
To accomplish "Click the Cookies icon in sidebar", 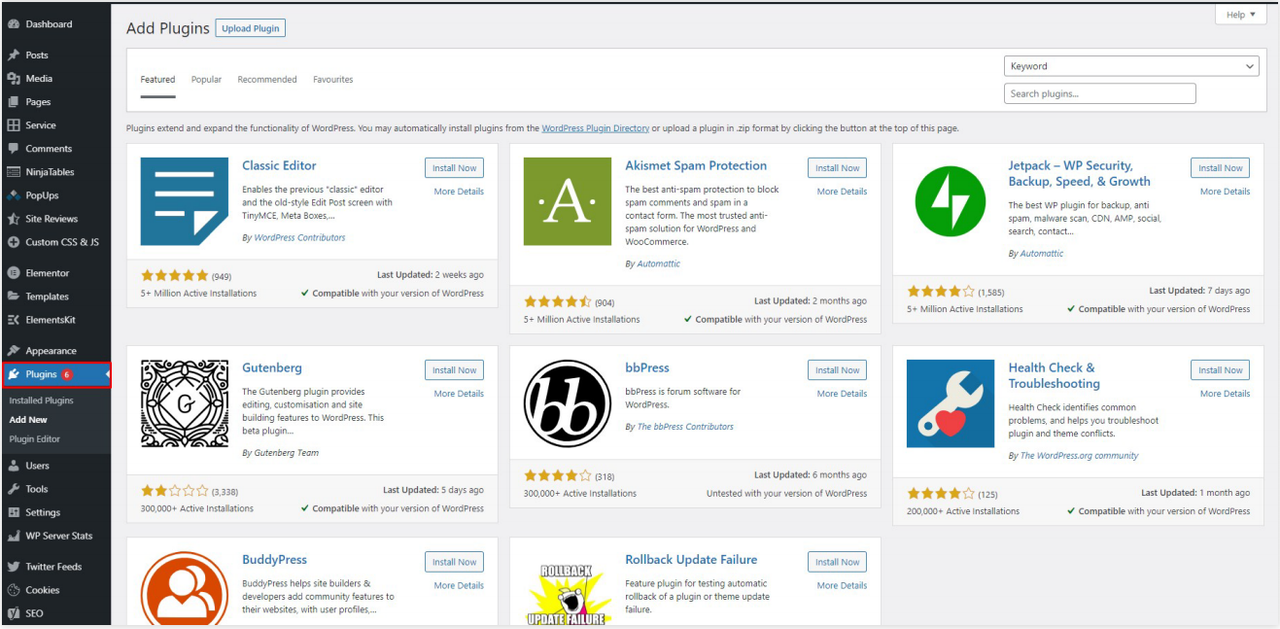I will (x=13, y=590).
